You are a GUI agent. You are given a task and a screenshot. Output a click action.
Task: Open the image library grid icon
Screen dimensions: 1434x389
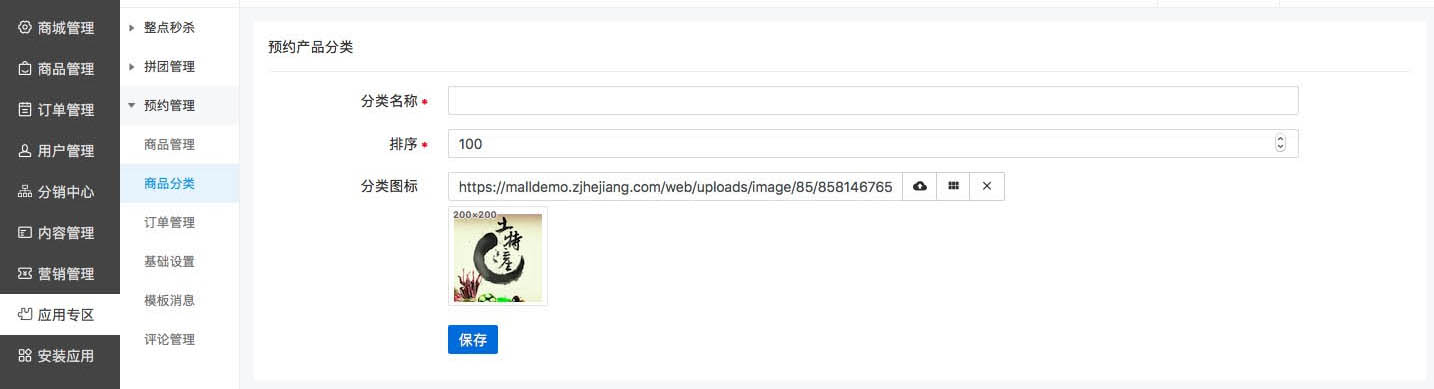953,187
